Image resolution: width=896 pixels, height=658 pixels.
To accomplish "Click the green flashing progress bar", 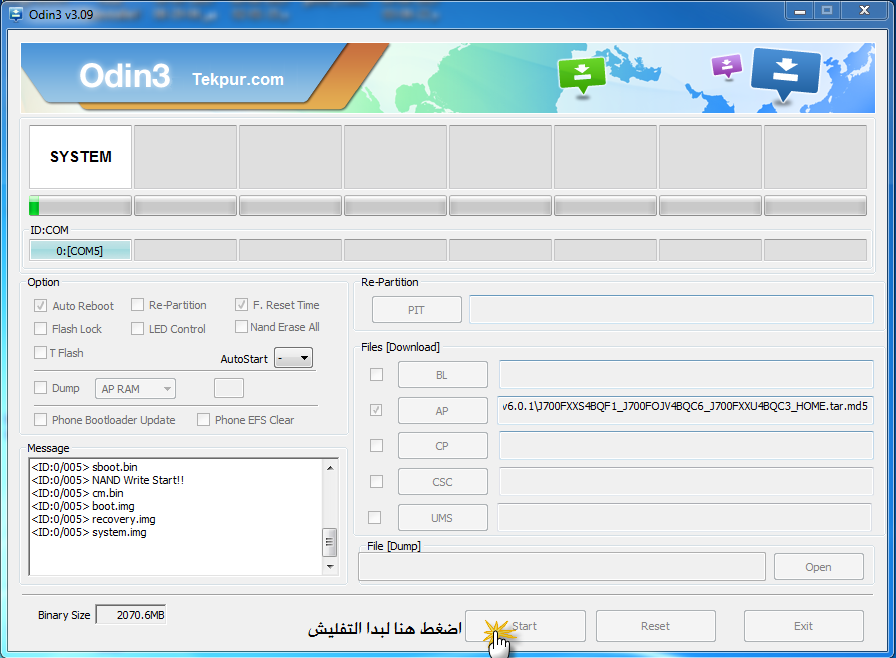I will pyautogui.click(x=80, y=206).
